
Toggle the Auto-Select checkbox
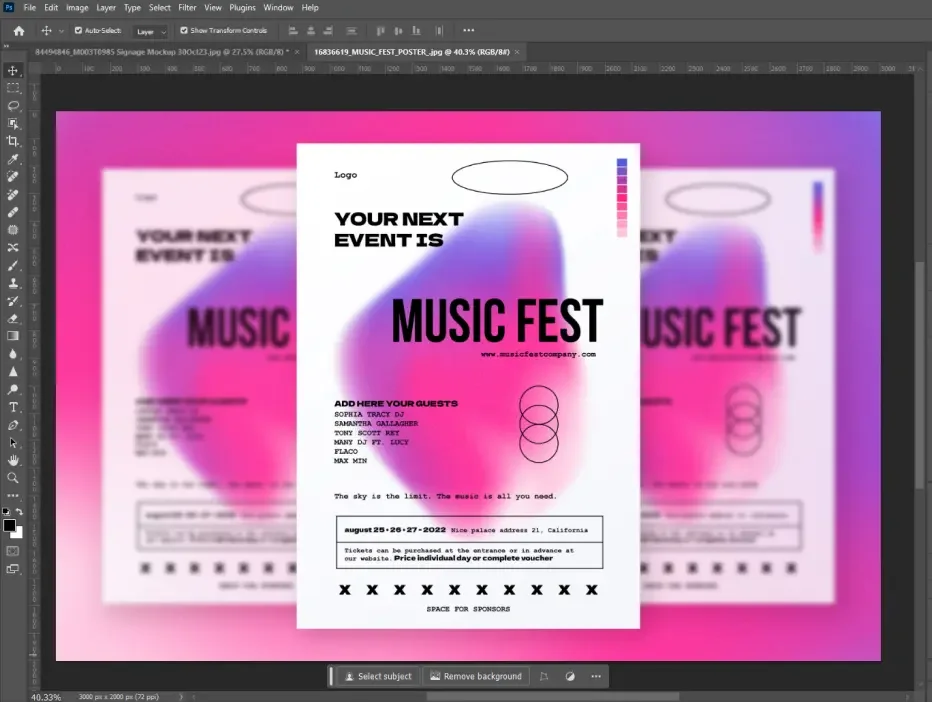tap(79, 31)
